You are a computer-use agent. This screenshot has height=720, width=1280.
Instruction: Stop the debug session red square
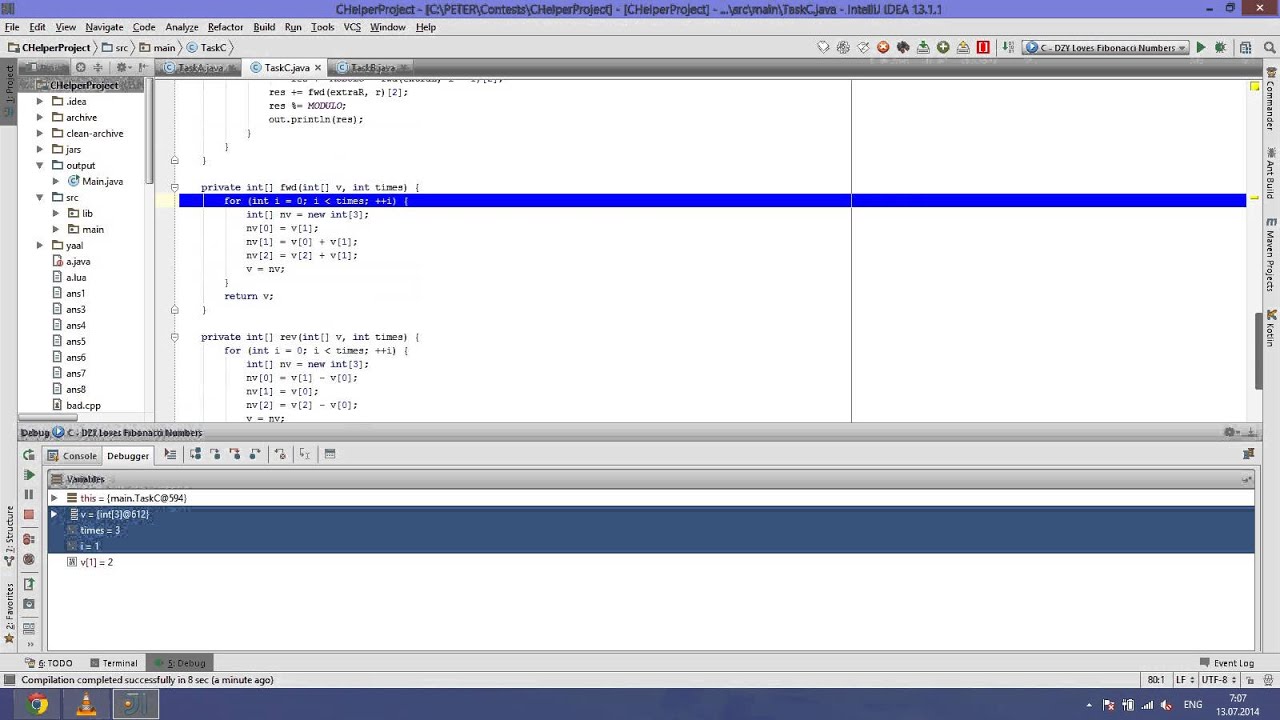(x=29, y=515)
